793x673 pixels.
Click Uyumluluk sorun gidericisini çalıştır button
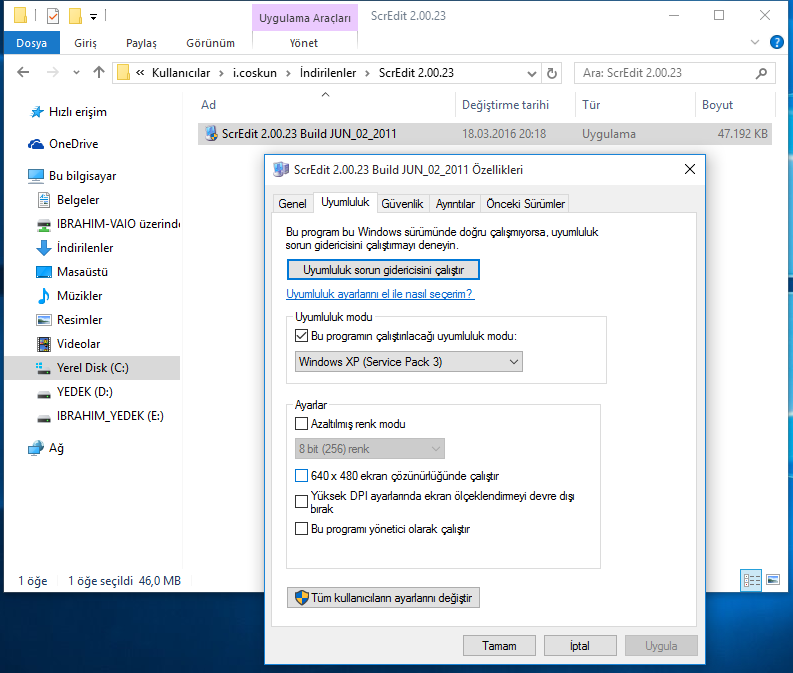(383, 270)
